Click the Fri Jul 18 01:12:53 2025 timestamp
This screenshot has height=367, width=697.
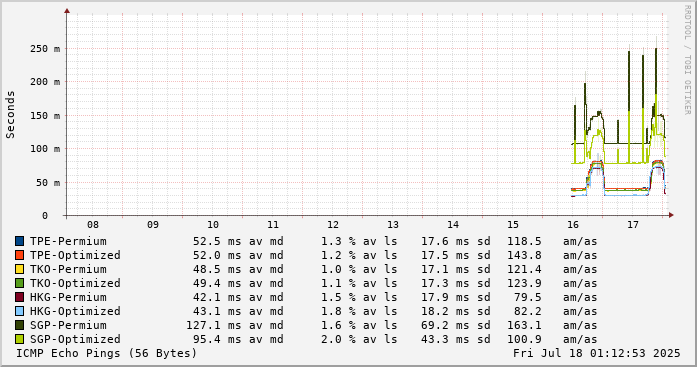(597, 353)
